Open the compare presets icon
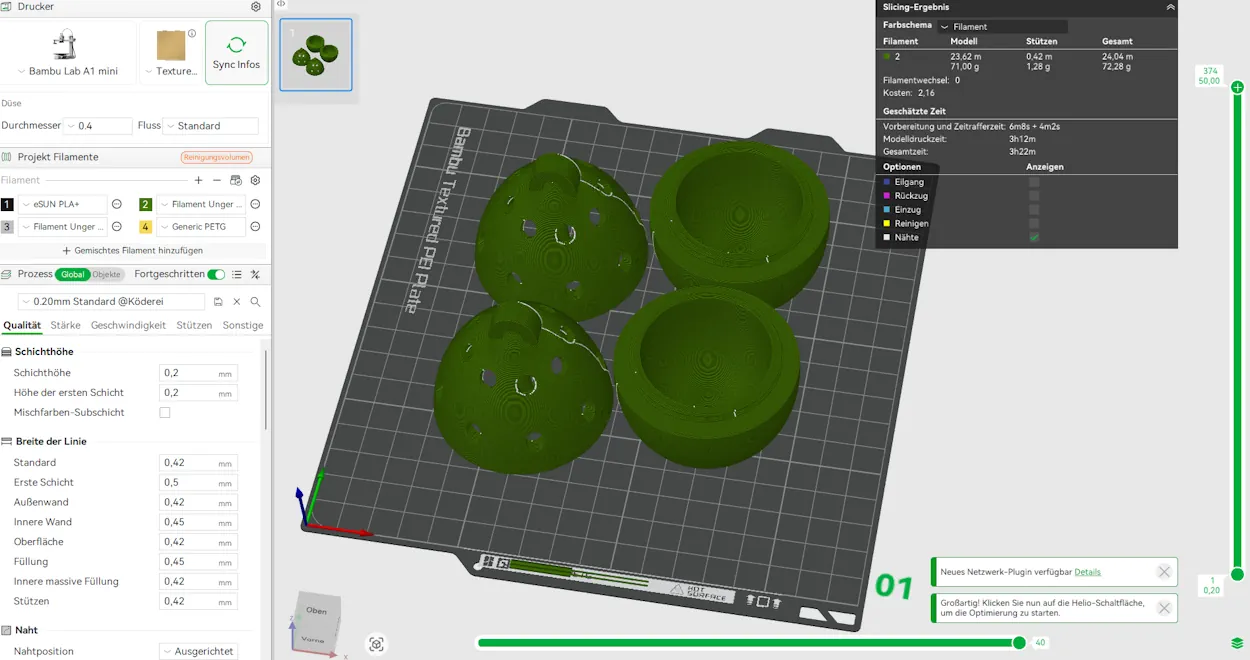This screenshot has width=1250, height=660. 255,274
